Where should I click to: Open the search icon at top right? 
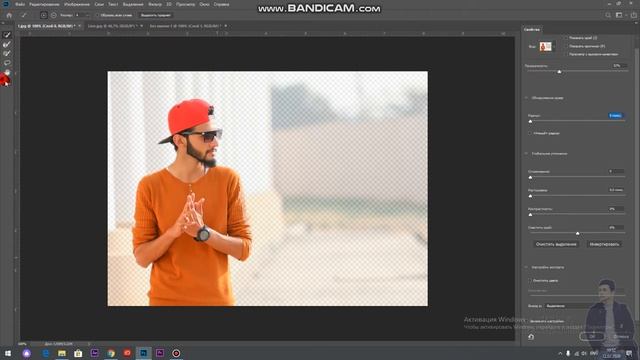608,15
